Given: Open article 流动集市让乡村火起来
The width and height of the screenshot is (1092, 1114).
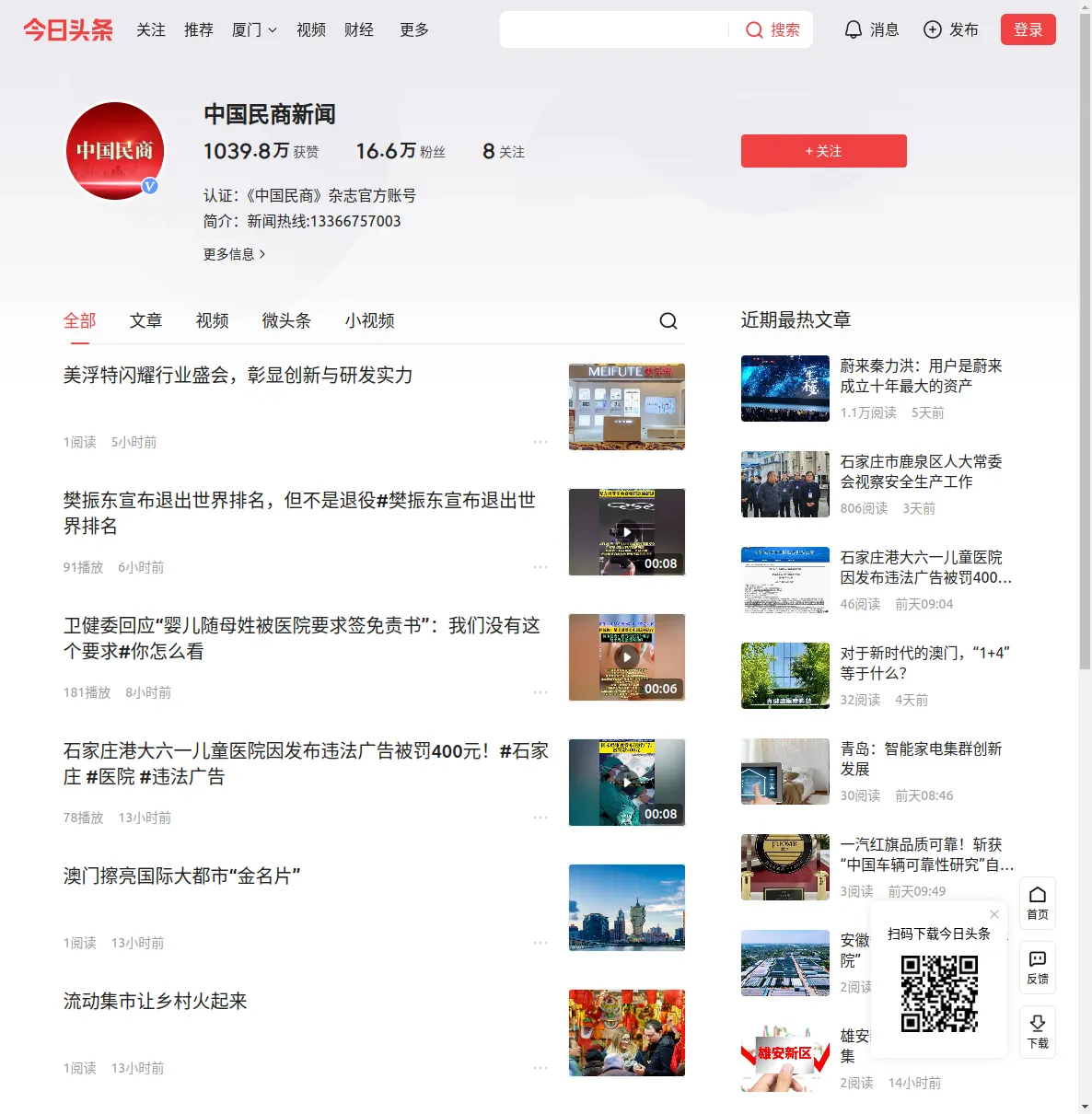Looking at the screenshot, I should pyautogui.click(x=156, y=1002).
